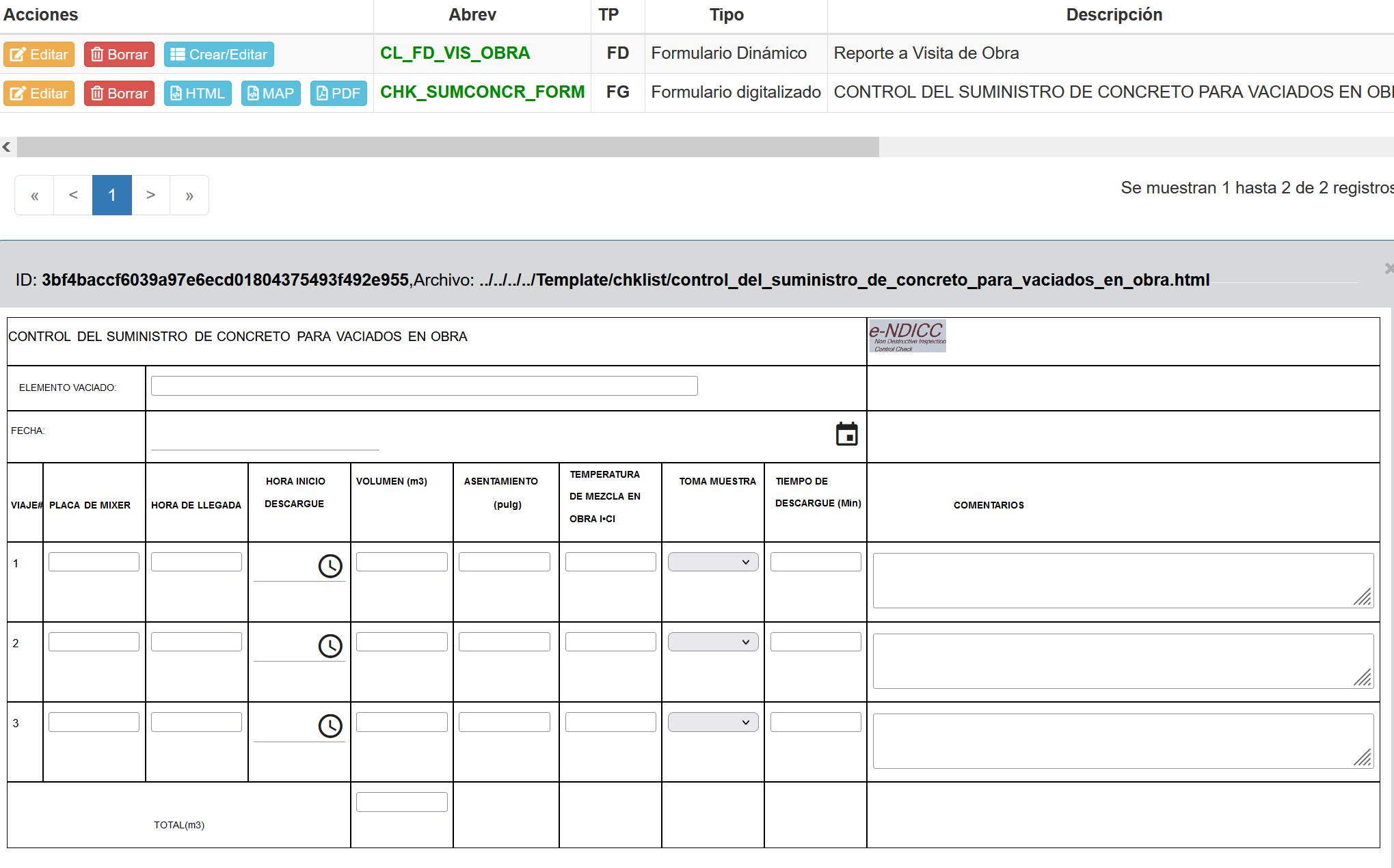Image resolution: width=1394 pixels, height=868 pixels.
Task: Click the clock icon in row 2
Action: point(330,646)
